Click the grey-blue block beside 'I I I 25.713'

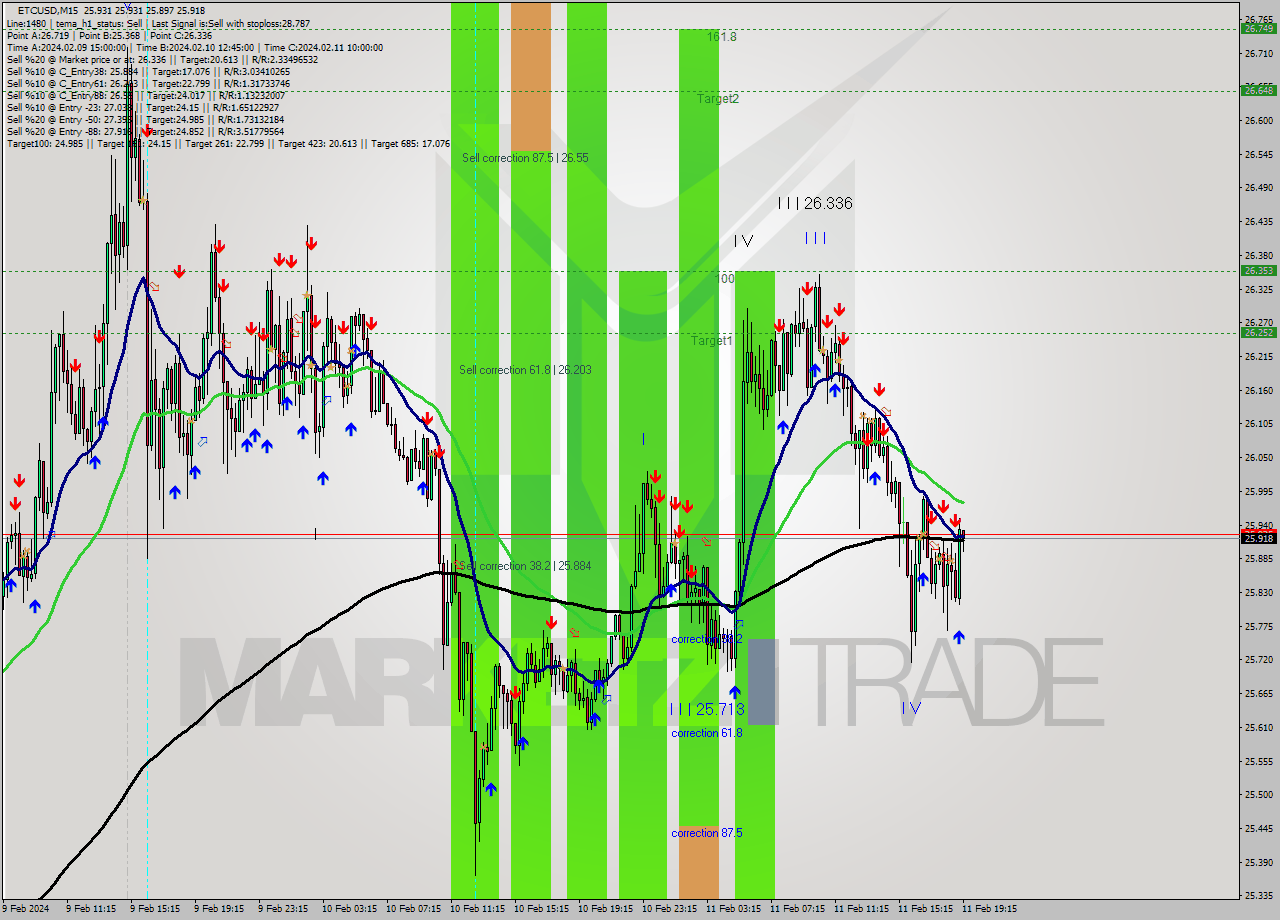click(x=761, y=682)
